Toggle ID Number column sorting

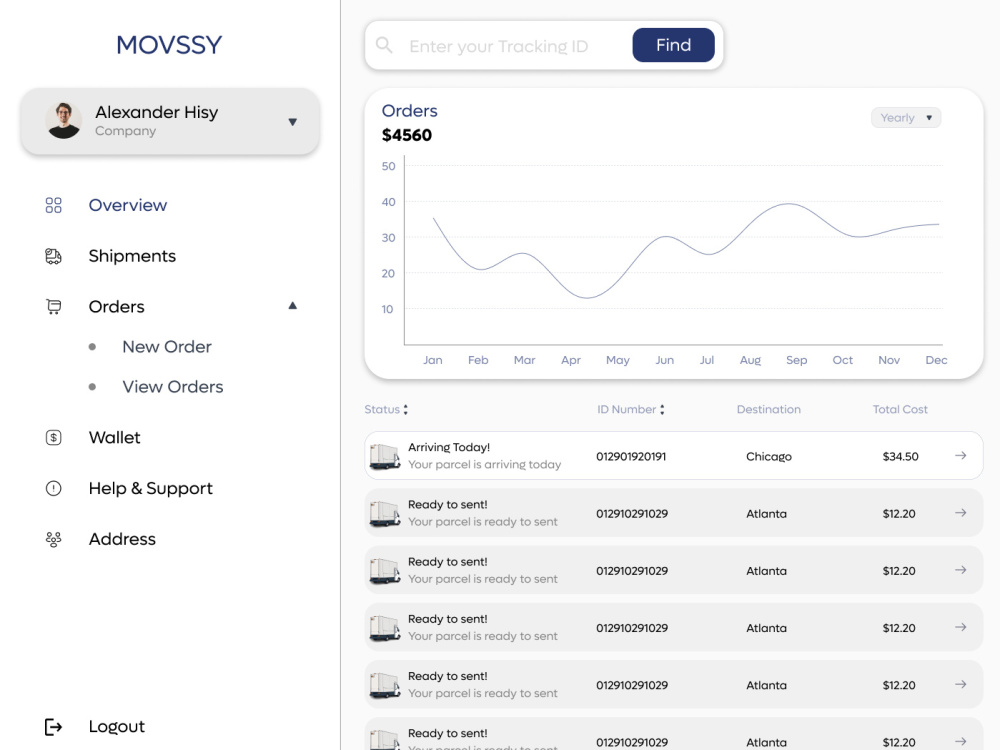(x=660, y=409)
